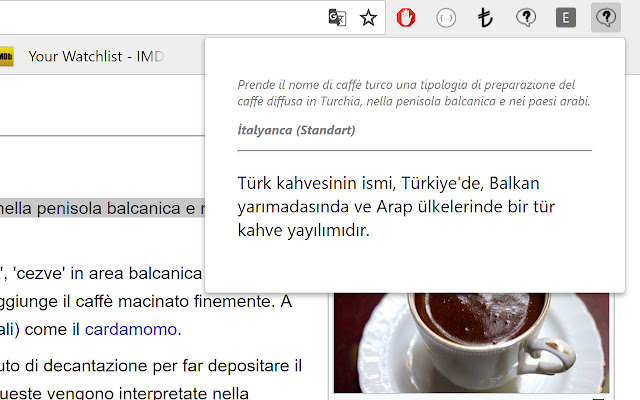
Task: Click the highlighted 'nella penisola balcanica' text
Action: (102, 208)
